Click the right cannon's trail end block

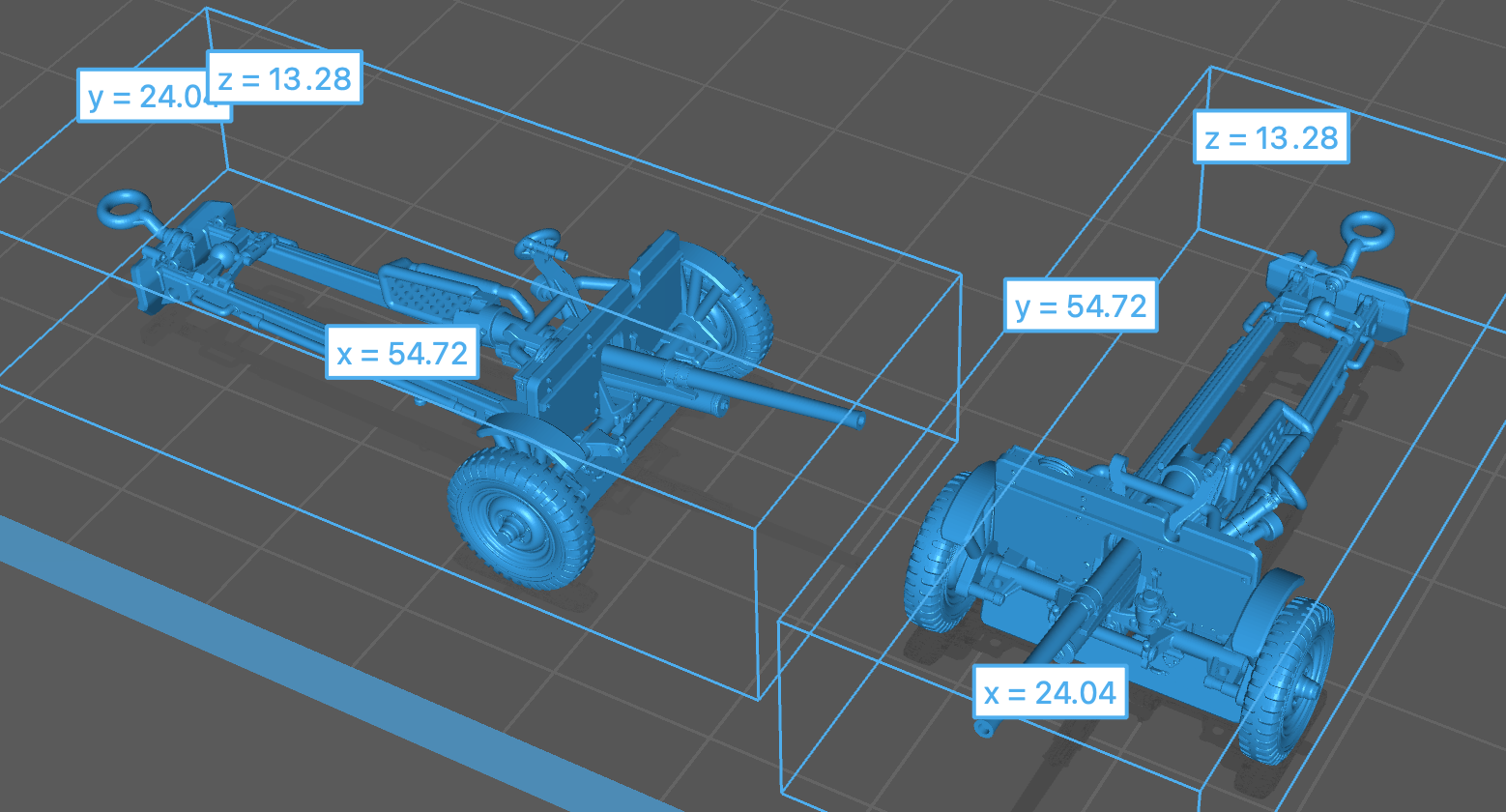[x=1334, y=285]
